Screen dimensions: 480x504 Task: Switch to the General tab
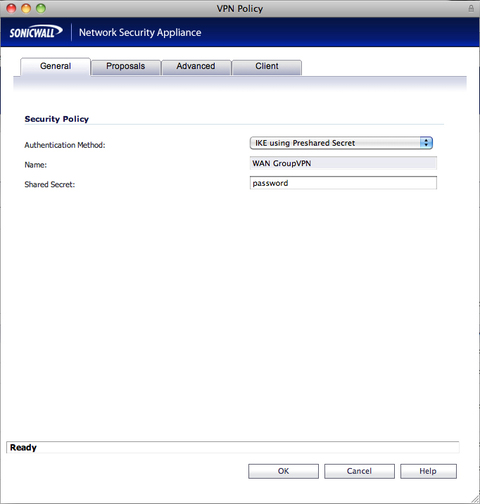(x=55, y=66)
